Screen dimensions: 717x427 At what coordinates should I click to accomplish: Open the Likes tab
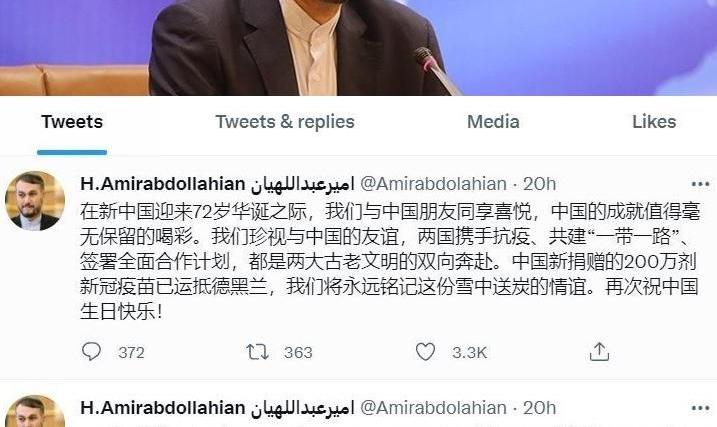click(x=654, y=122)
